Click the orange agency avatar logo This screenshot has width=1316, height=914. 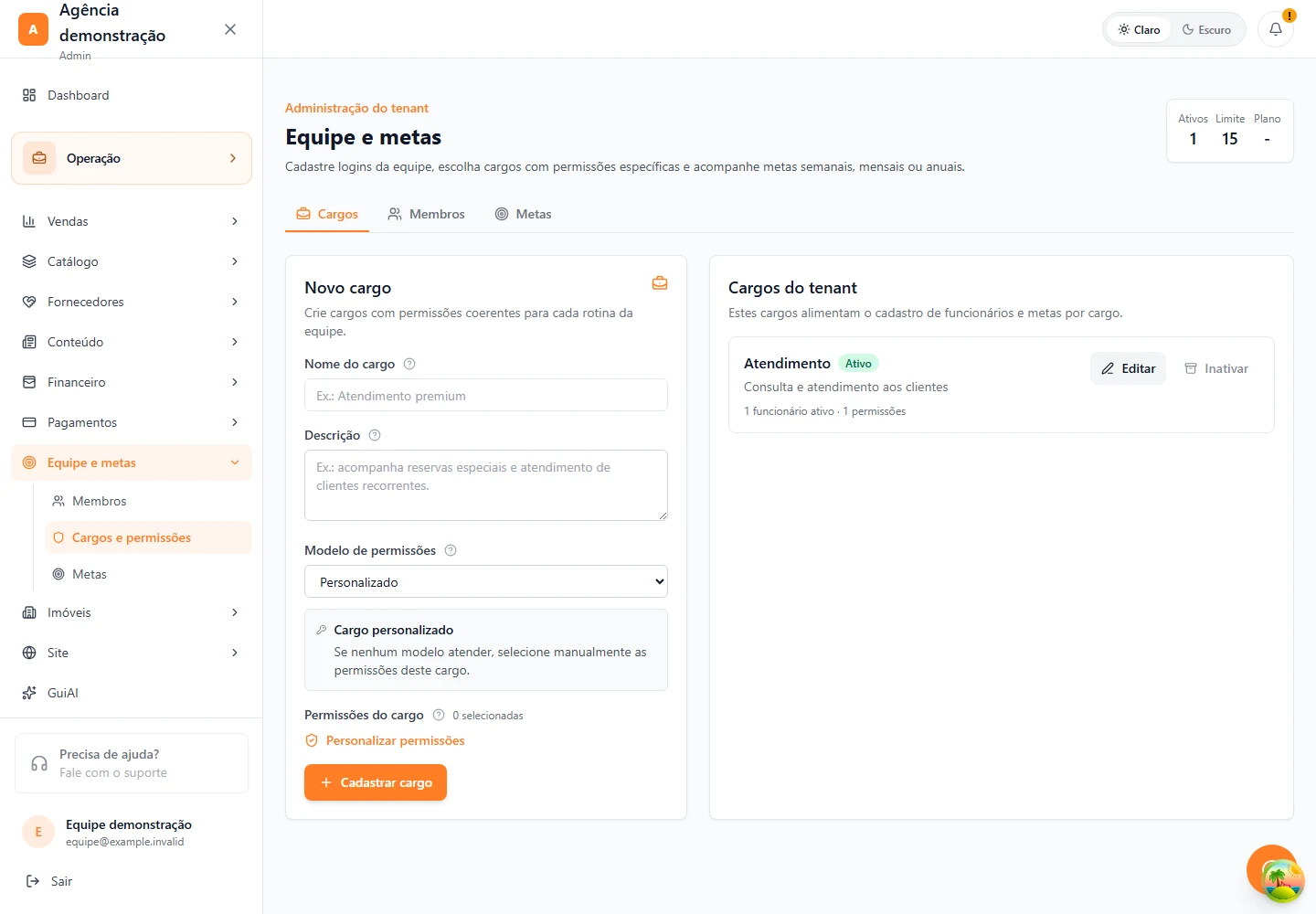point(33,29)
